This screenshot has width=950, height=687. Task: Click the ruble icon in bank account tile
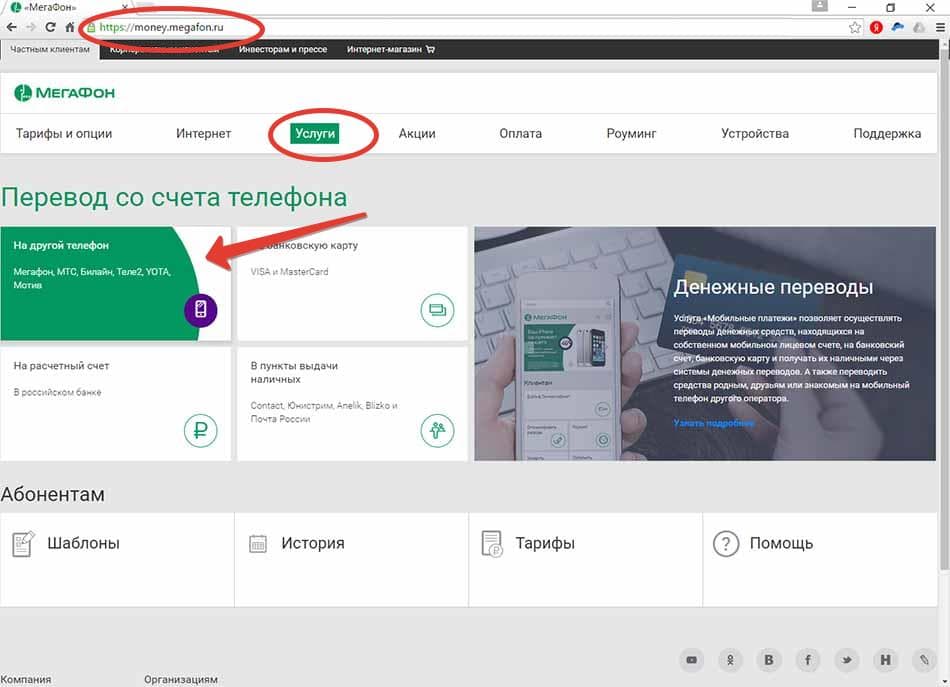(201, 430)
